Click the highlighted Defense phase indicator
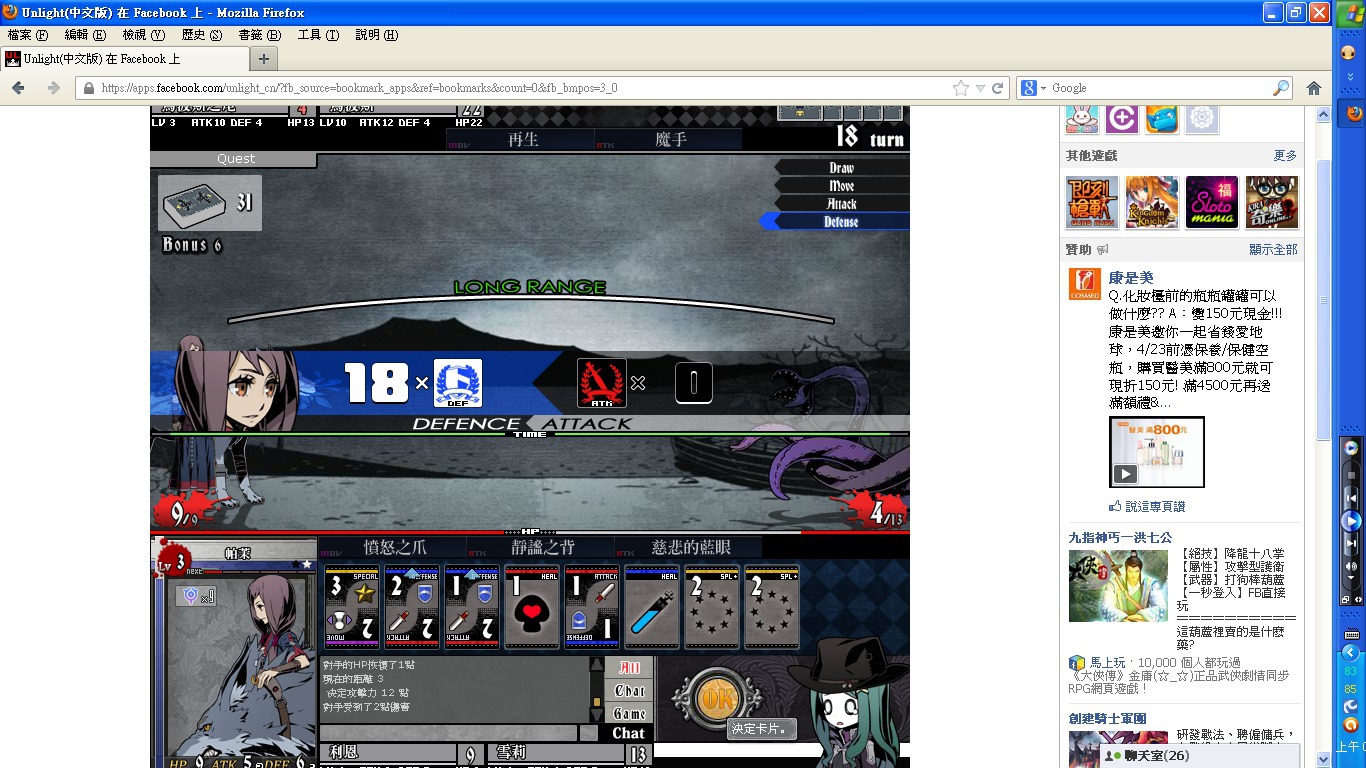The height and width of the screenshot is (768, 1366). [x=836, y=222]
